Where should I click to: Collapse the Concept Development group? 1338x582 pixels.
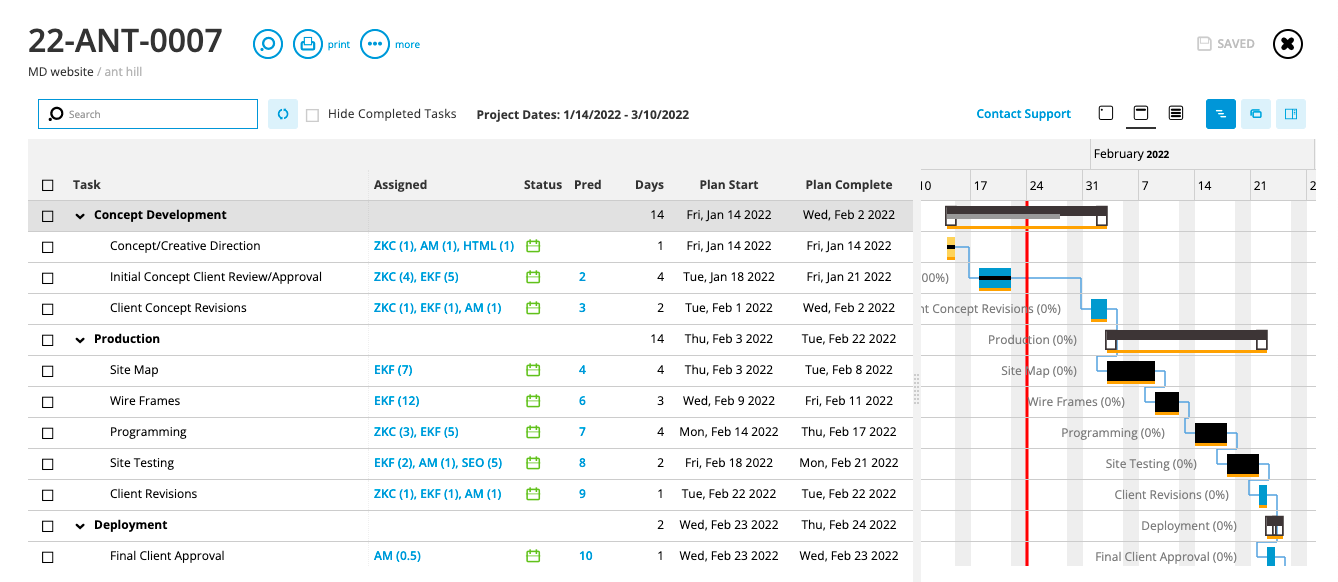tap(80, 216)
